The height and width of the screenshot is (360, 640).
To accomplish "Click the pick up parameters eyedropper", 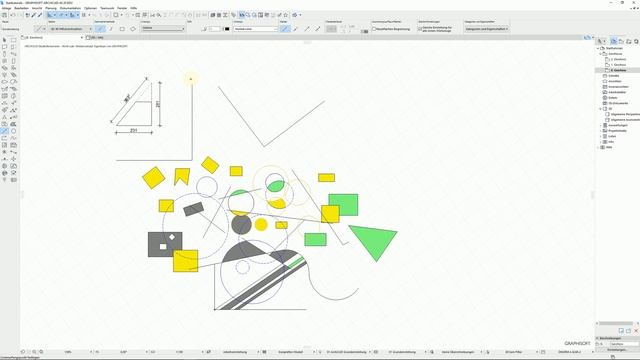I will (x=34, y=15).
